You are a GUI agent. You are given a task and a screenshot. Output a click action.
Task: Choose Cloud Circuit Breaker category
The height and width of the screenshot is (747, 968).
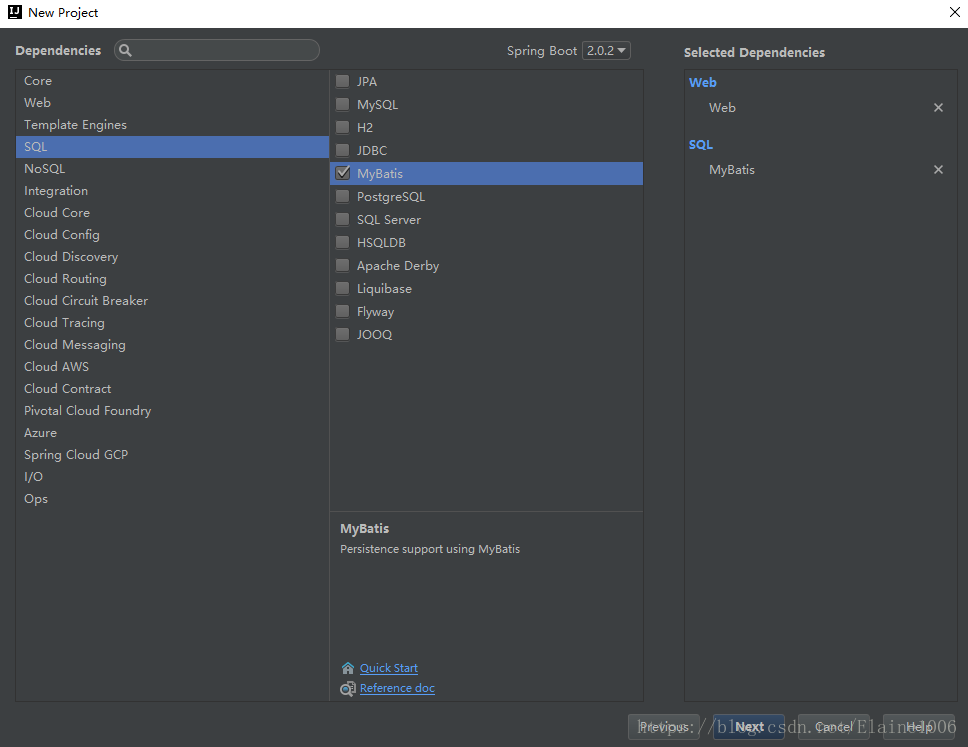click(x=172, y=301)
